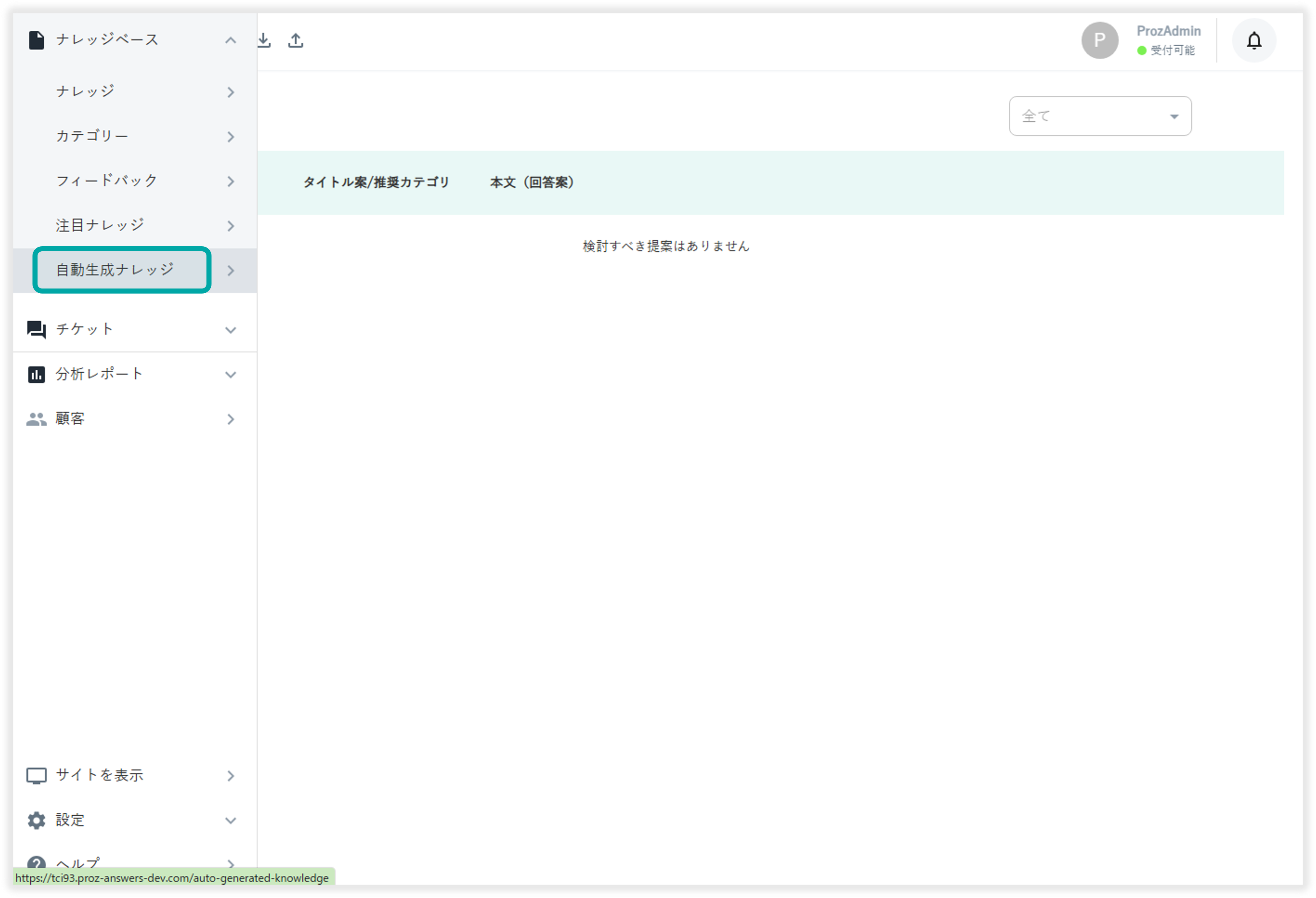Image resolution: width=1316 pixels, height=898 pixels.
Task: Click the ナレッジベース document icon
Action: click(x=36, y=40)
